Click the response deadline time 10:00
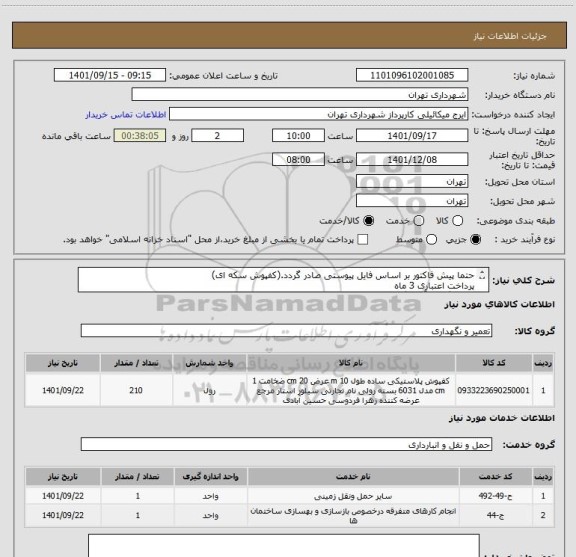Viewport: 576px width, 557px height. (x=298, y=136)
